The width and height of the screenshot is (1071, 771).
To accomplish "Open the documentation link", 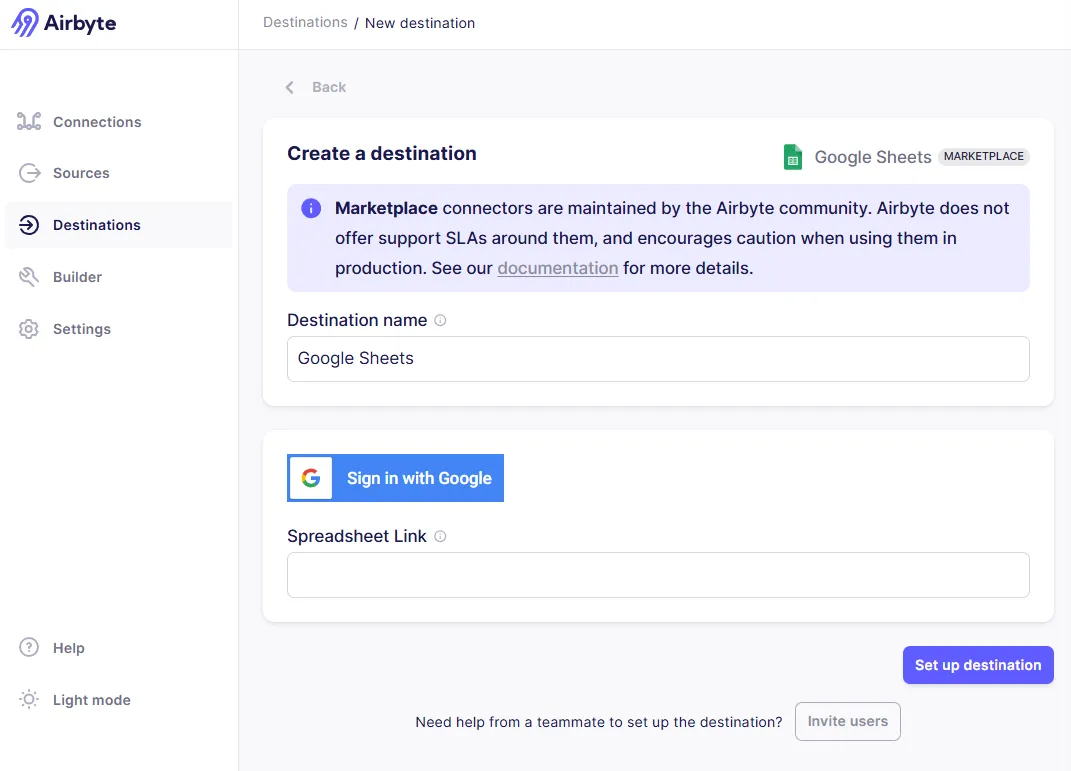I will coord(557,268).
